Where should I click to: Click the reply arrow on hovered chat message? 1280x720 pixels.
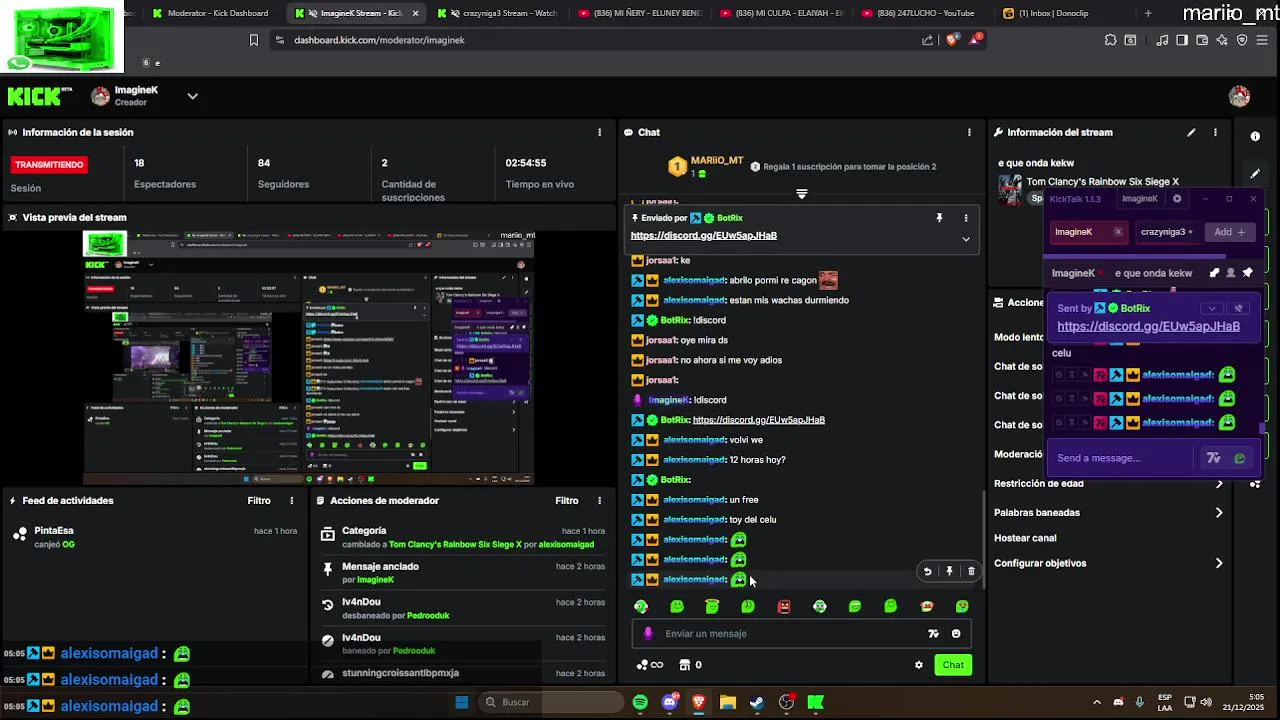927,571
